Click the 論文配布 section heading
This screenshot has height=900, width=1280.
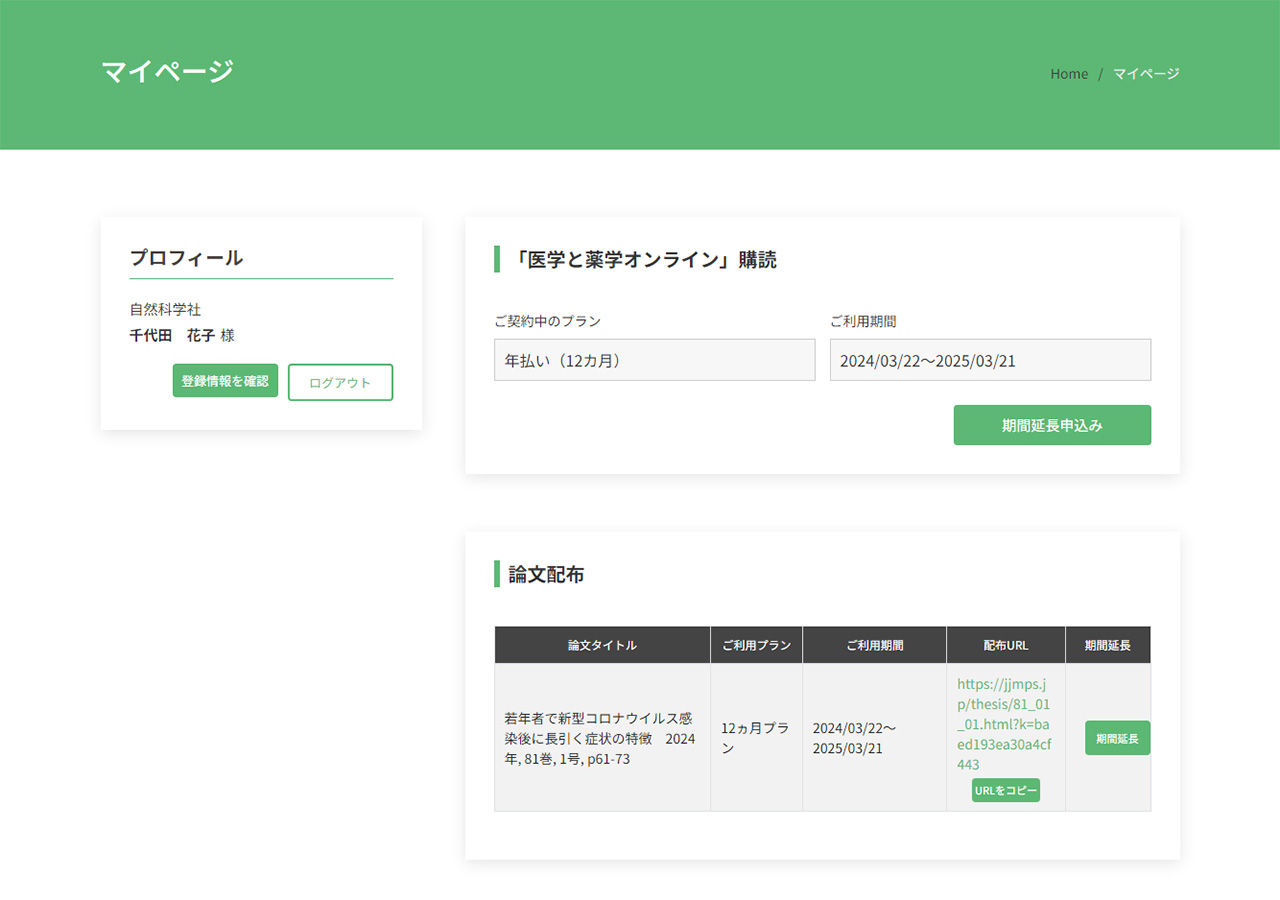[x=546, y=574]
